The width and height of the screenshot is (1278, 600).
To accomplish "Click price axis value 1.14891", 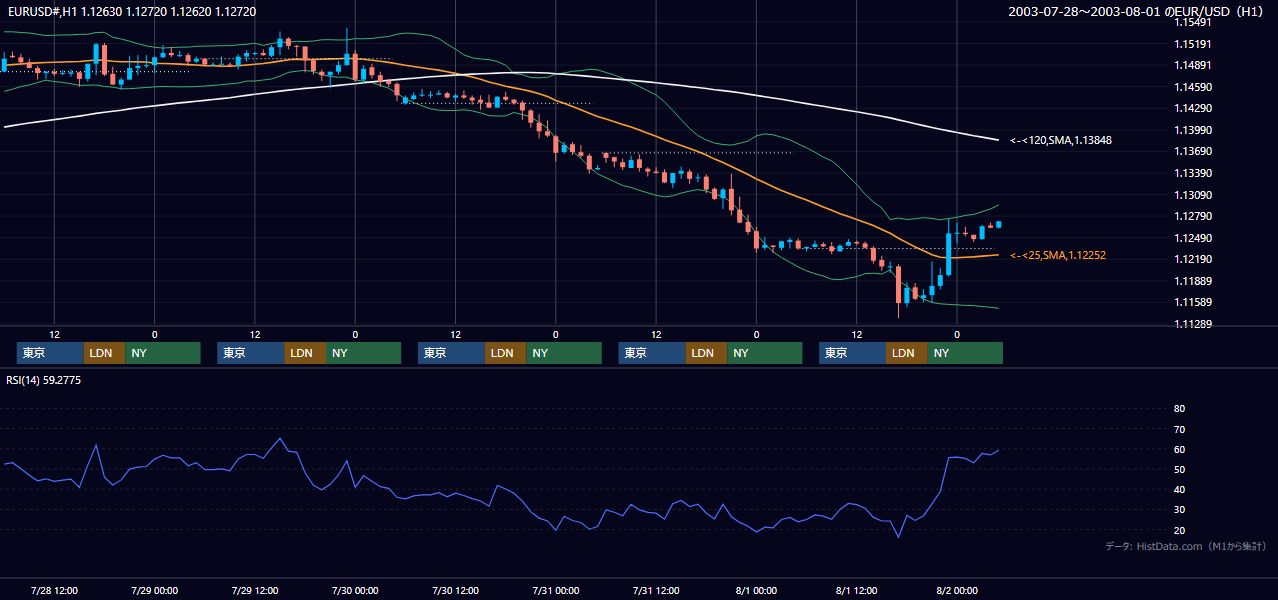I will point(1194,66).
